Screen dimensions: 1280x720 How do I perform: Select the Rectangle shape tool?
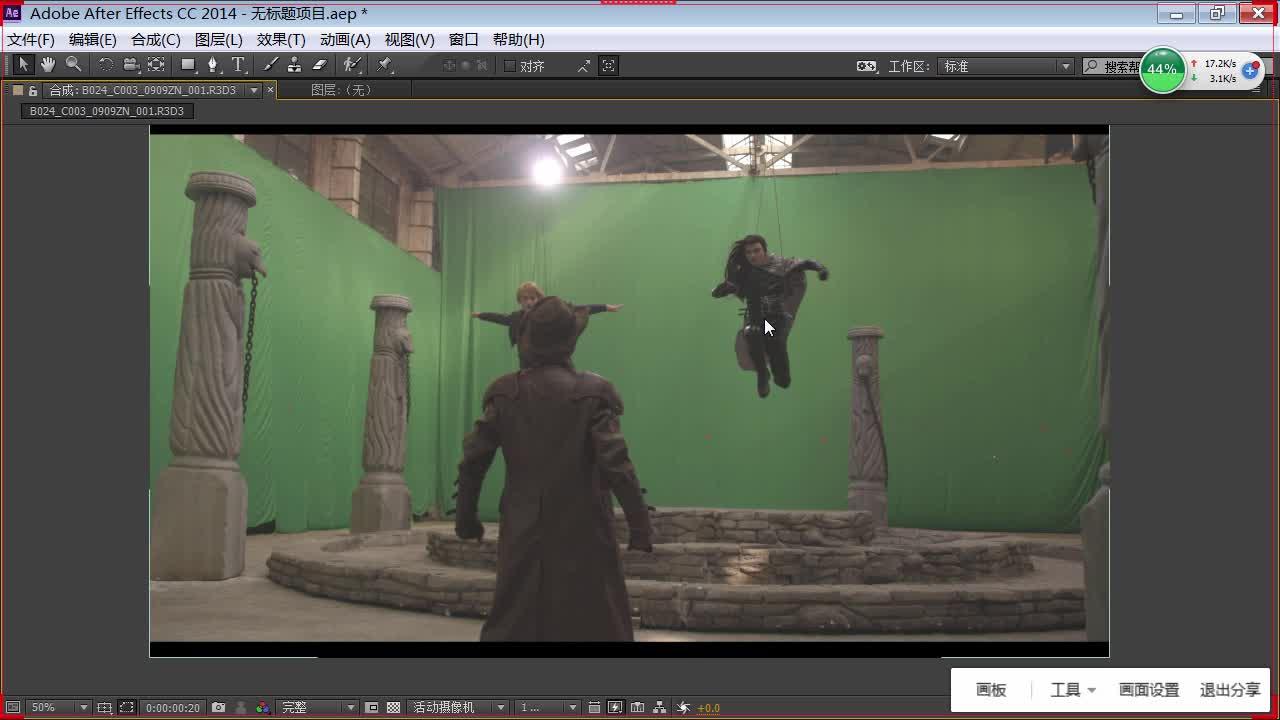(x=188, y=65)
